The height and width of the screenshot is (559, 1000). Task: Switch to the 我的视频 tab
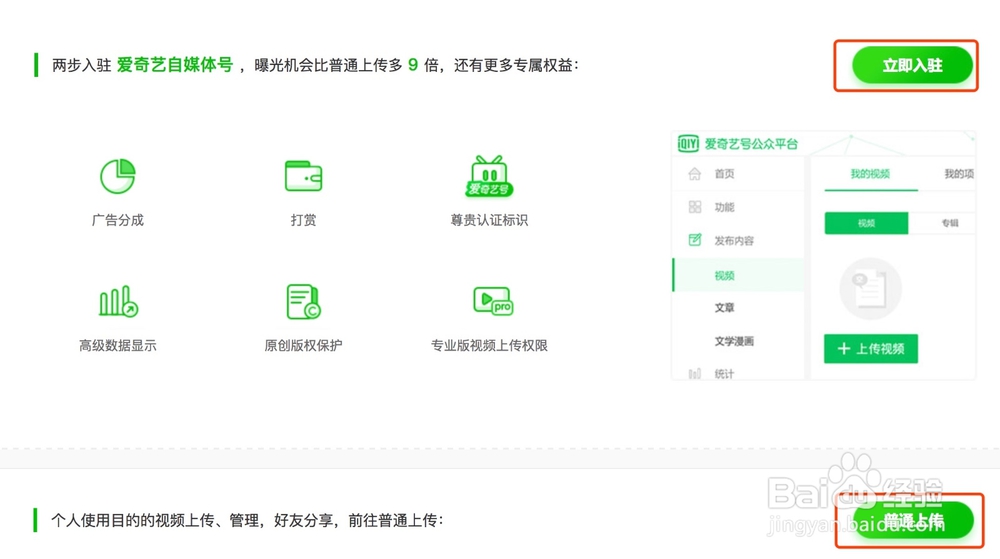(870, 173)
